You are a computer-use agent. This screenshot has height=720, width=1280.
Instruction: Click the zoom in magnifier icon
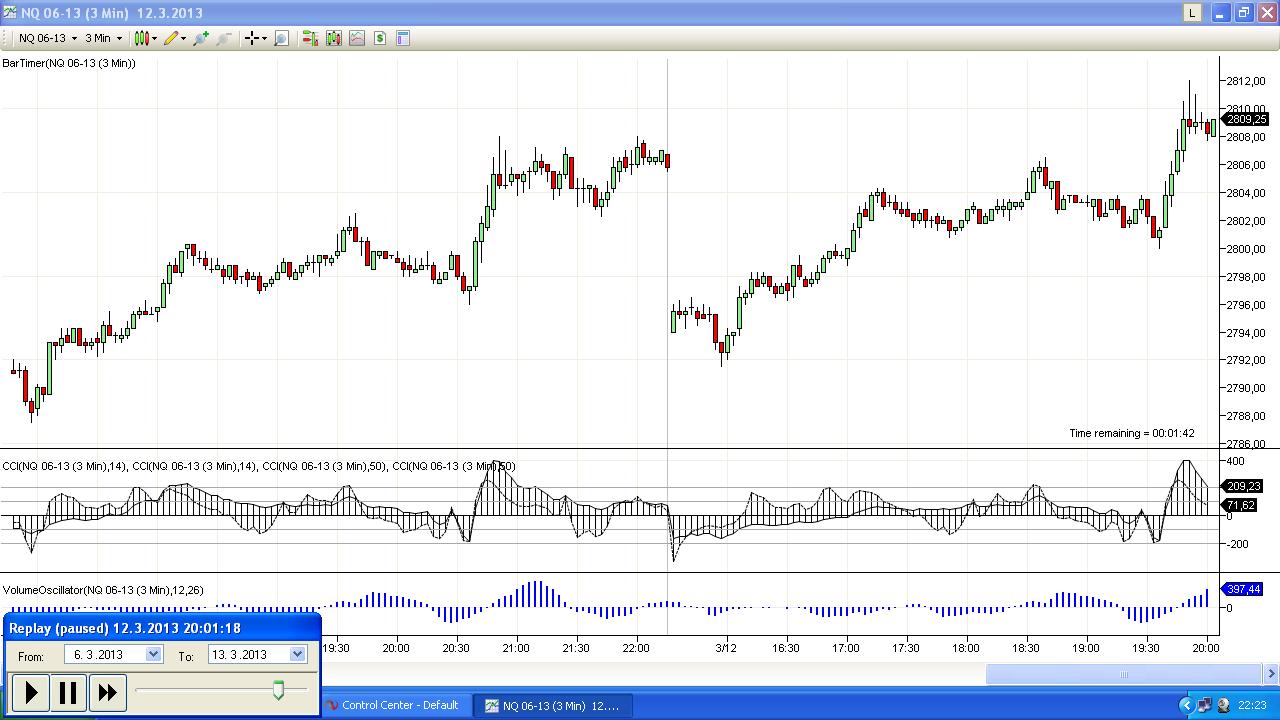click(201, 38)
